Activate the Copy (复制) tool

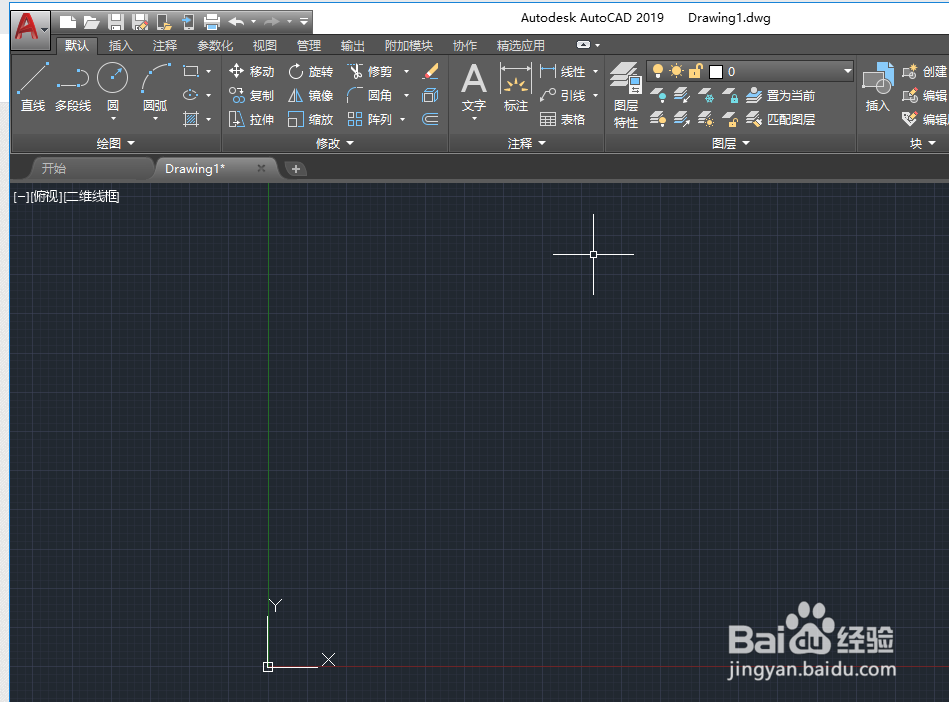coord(251,96)
